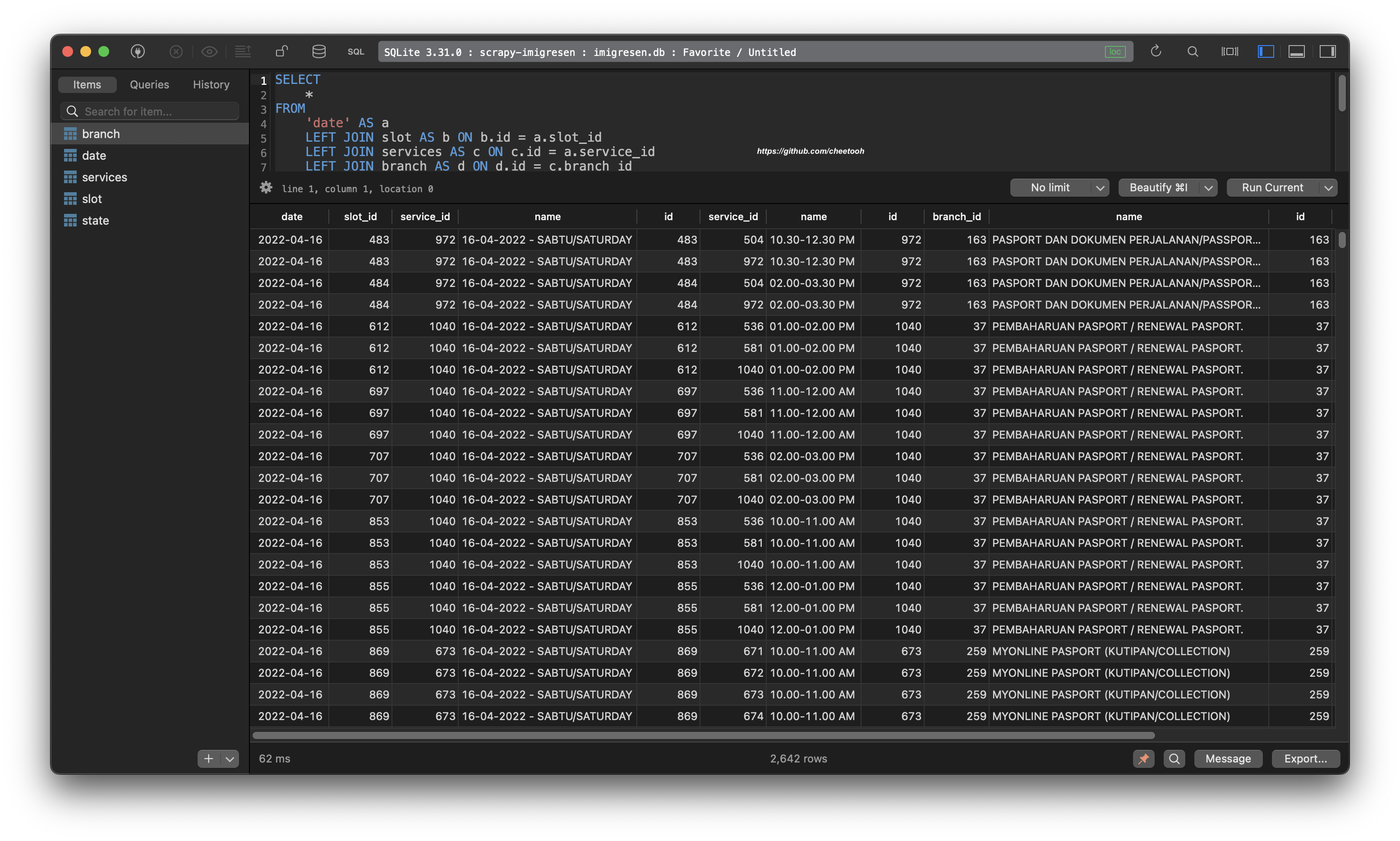Viewport: 1400px width, 841px height.
Task: Click the LEFT JOIN services line
Action: point(480,152)
